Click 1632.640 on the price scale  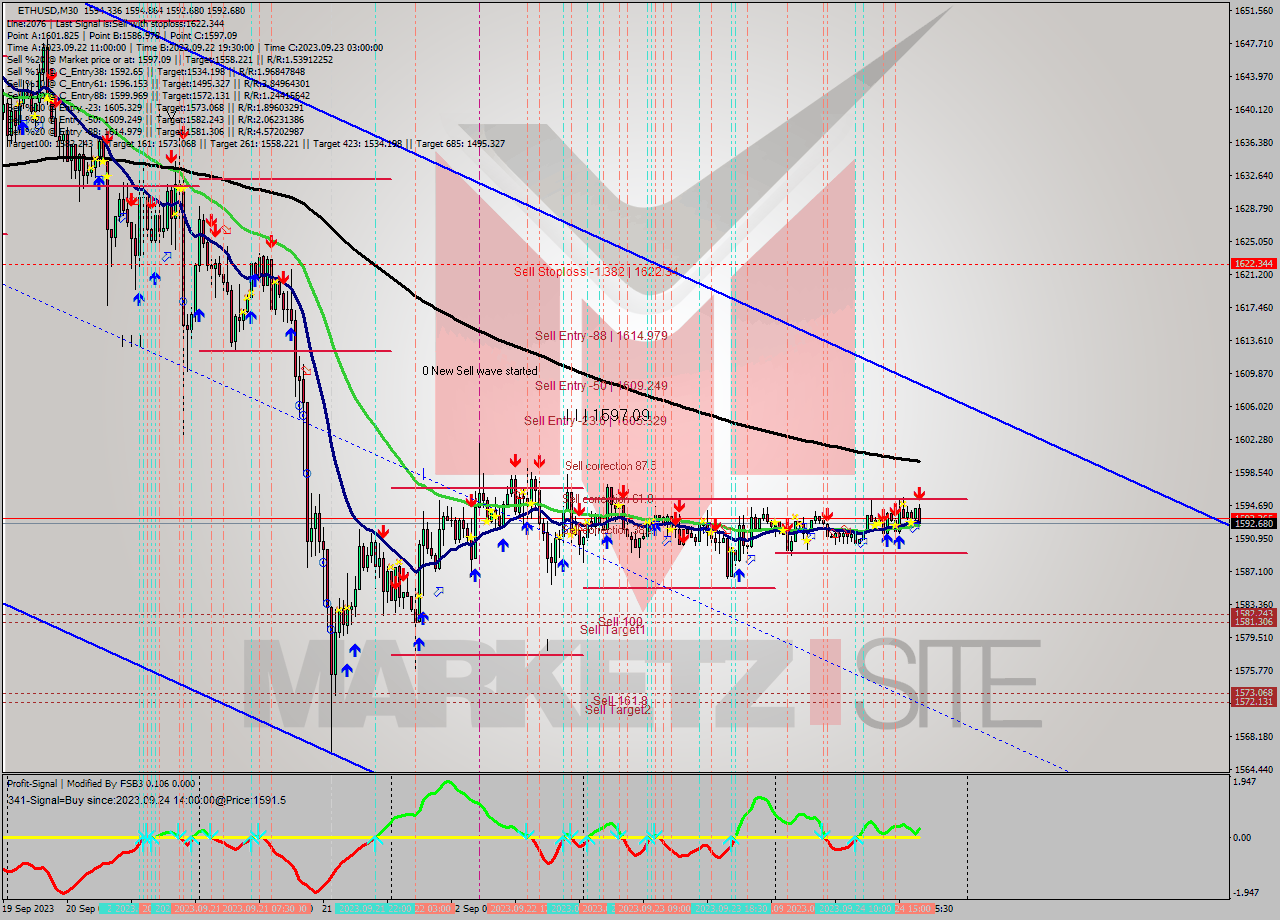click(1253, 176)
